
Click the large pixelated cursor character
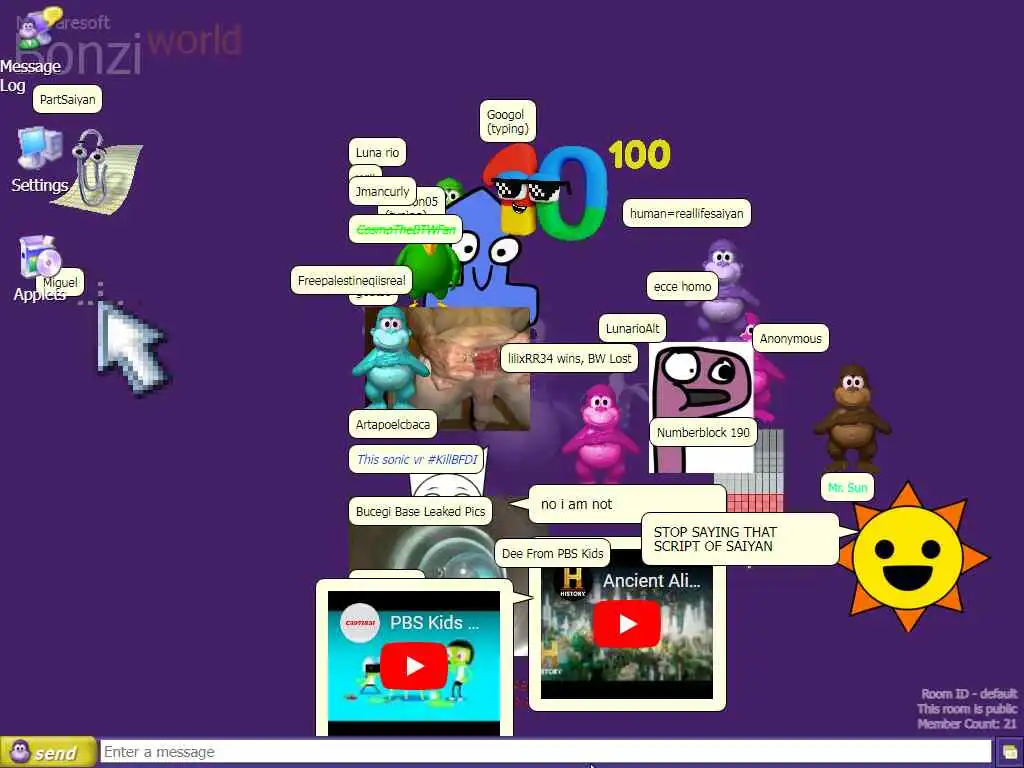[x=133, y=347]
